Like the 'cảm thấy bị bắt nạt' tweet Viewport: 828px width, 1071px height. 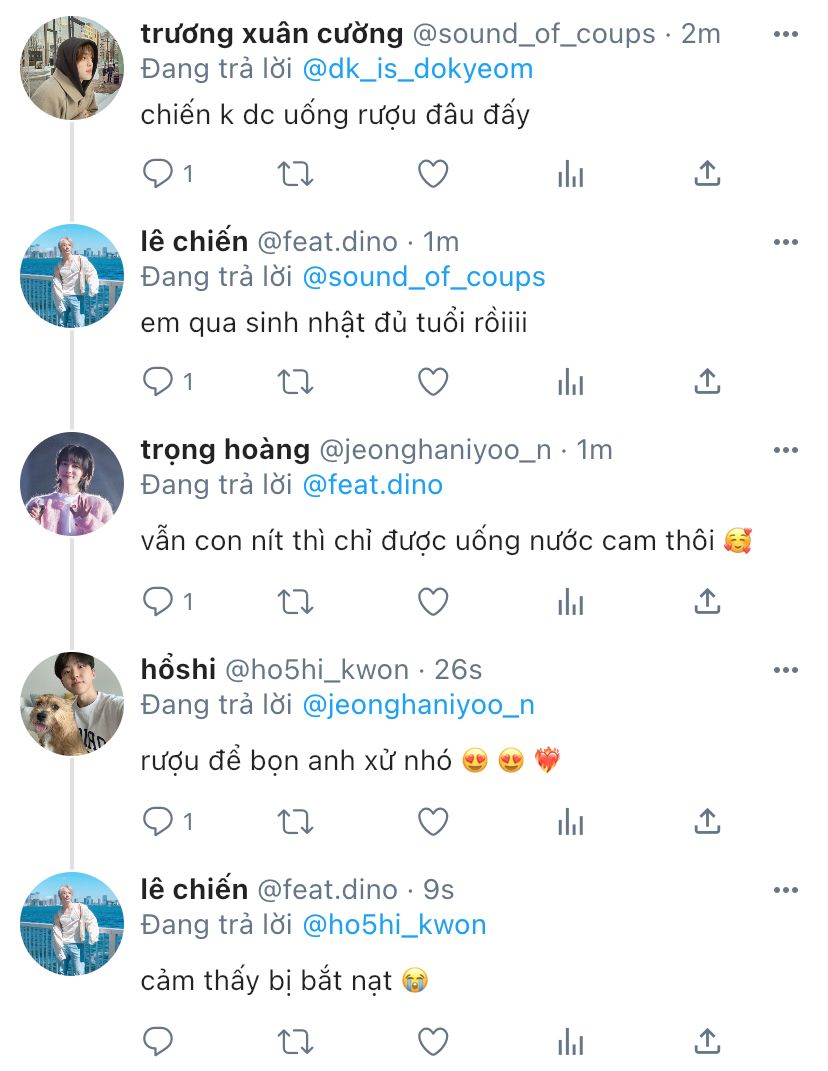click(432, 1041)
